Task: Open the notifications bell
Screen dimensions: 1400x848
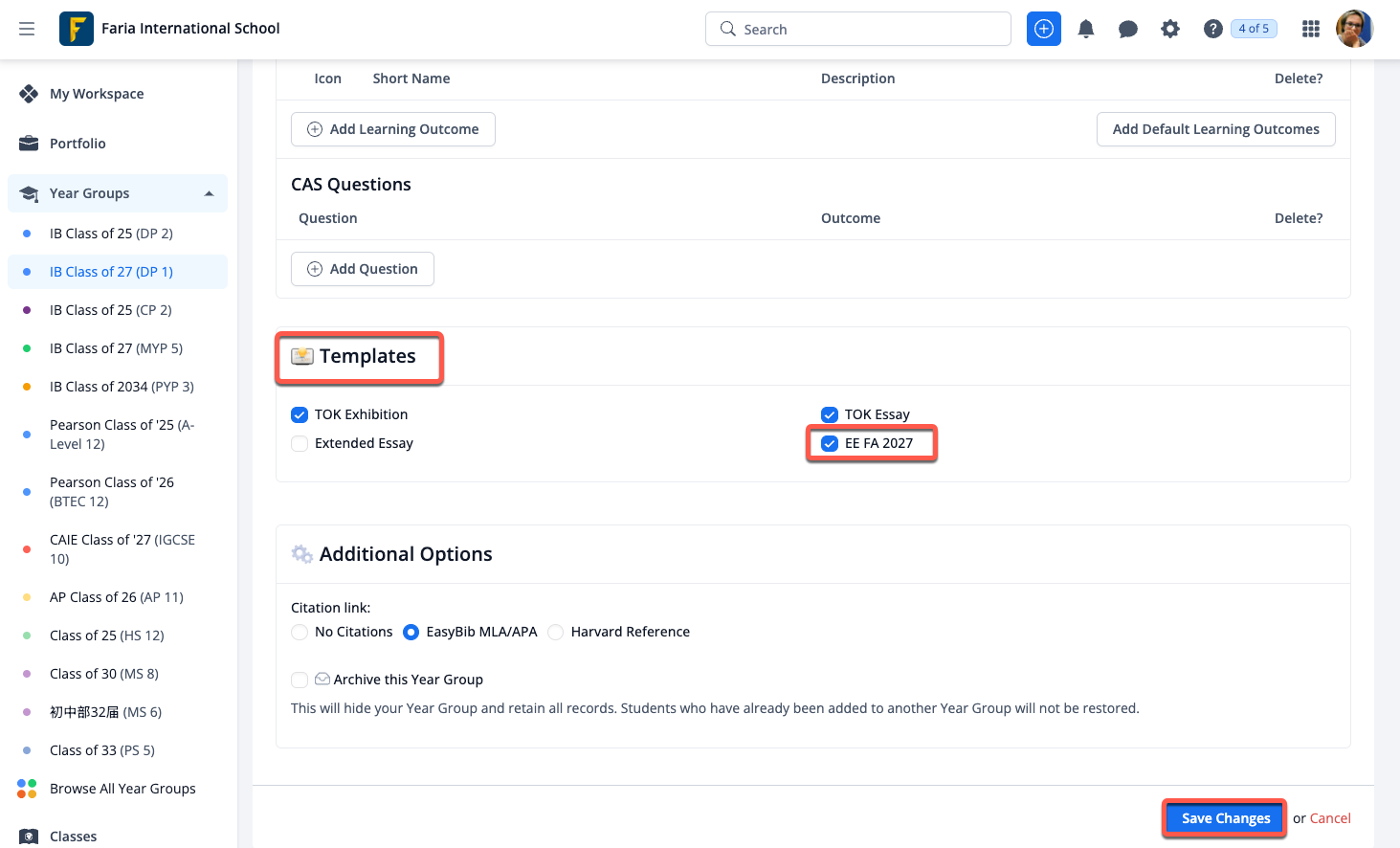Action: click(x=1085, y=29)
